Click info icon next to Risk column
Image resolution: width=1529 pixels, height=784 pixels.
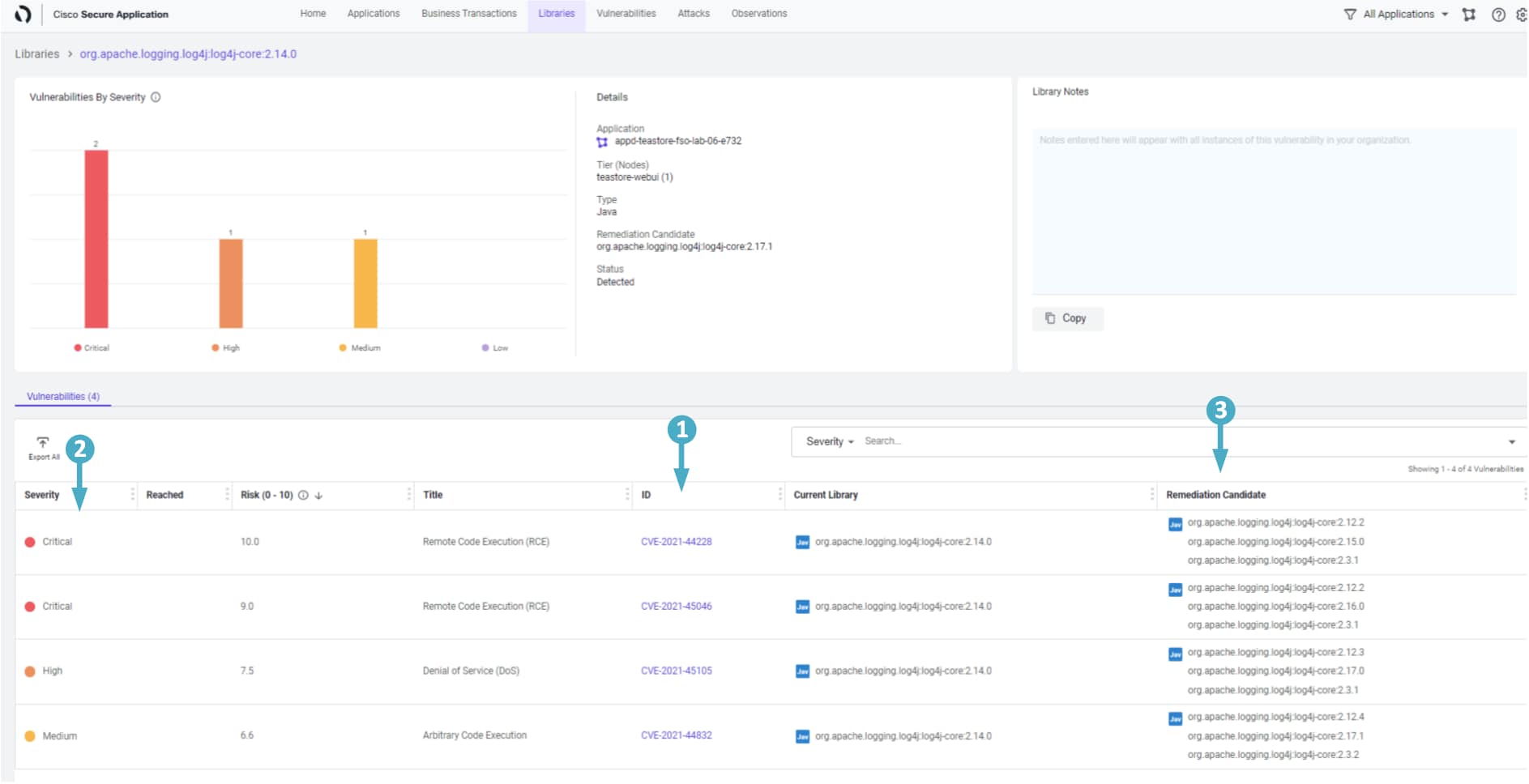(303, 495)
